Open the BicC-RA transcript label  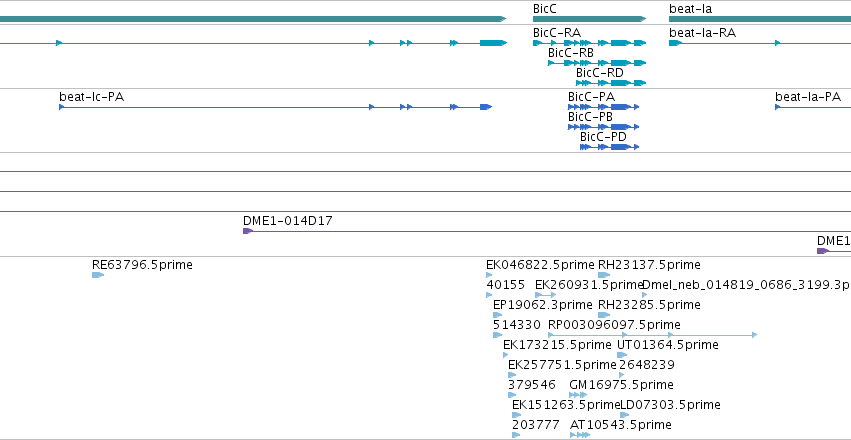[x=557, y=33]
